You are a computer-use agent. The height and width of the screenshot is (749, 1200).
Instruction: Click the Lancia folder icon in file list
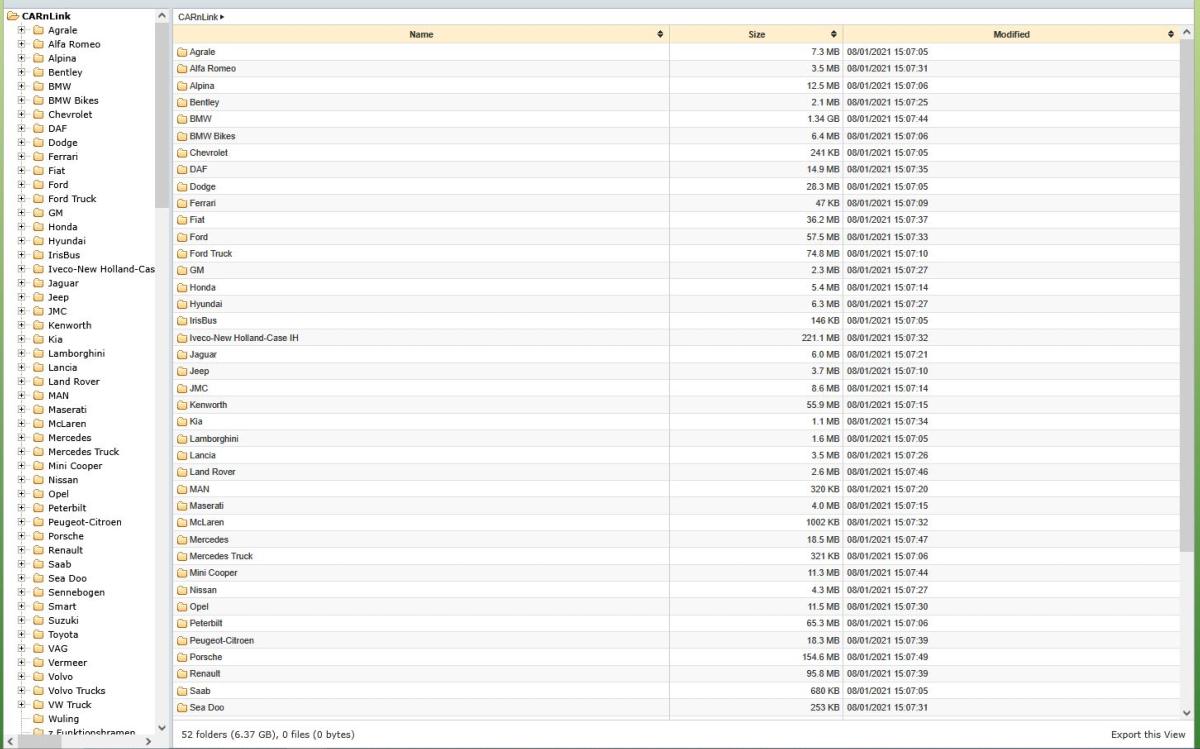pyautogui.click(x=182, y=456)
